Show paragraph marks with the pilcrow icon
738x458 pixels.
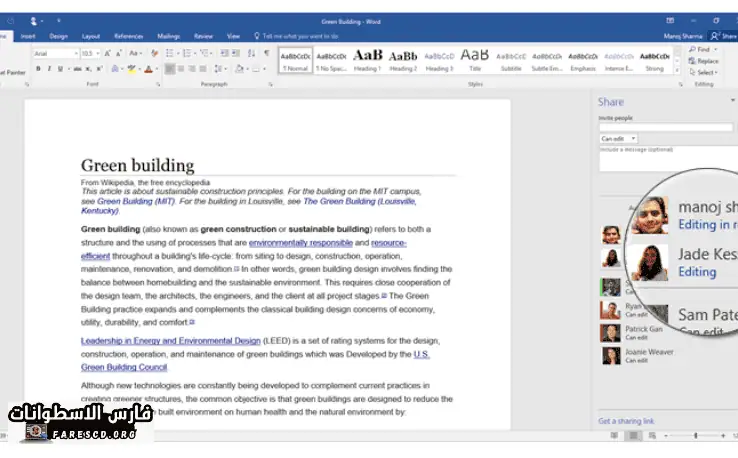(x=266, y=53)
